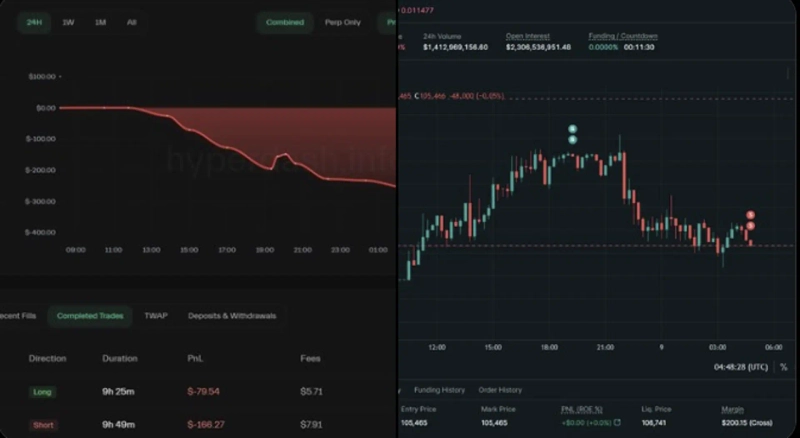Screen dimensions: 800x438
Task: Select the Perp Only filter
Action: click(343, 22)
